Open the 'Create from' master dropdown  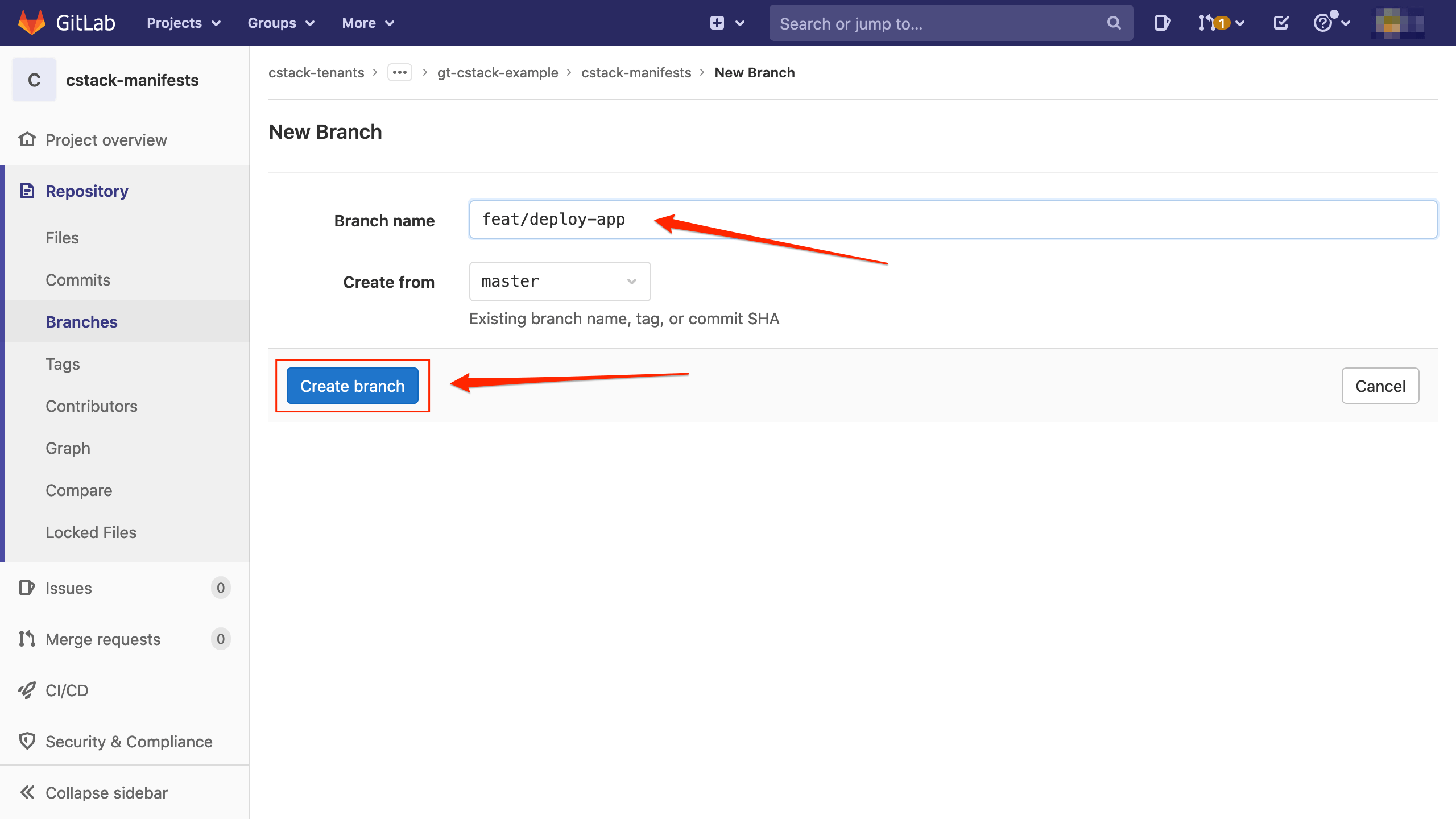[560, 281]
